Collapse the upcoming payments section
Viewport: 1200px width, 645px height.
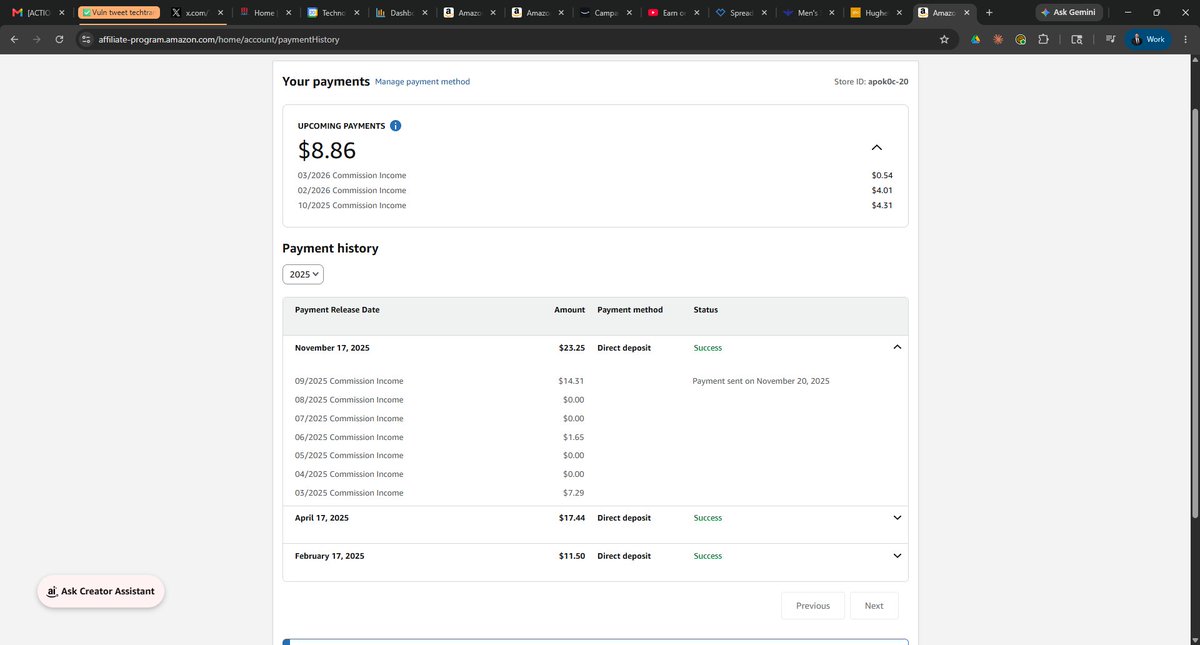(877, 147)
